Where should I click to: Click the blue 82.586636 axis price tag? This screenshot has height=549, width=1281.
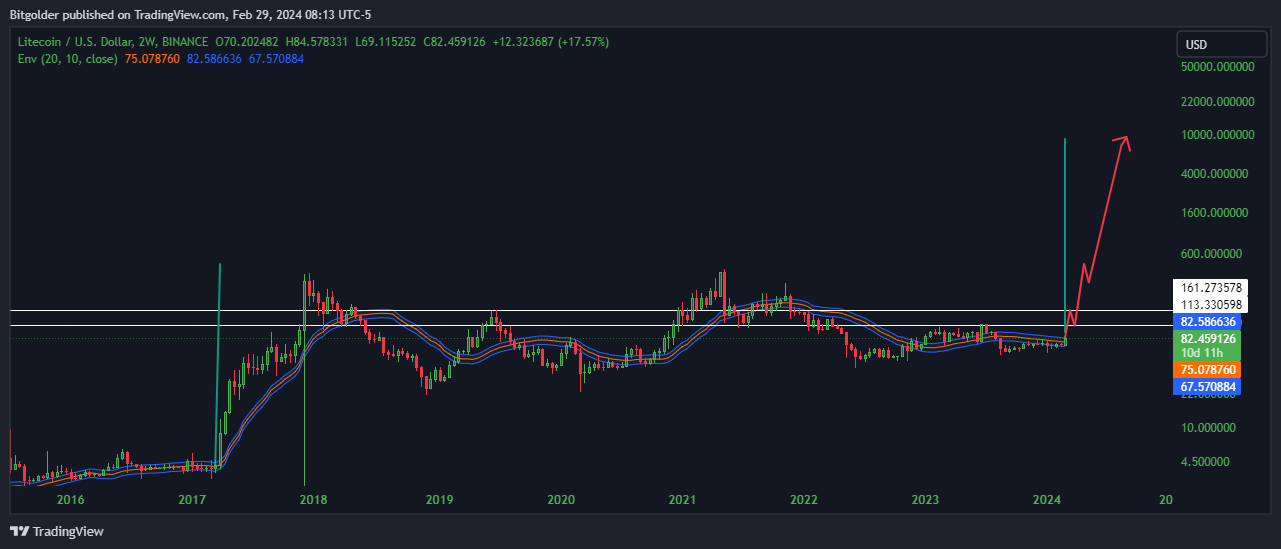point(1209,322)
